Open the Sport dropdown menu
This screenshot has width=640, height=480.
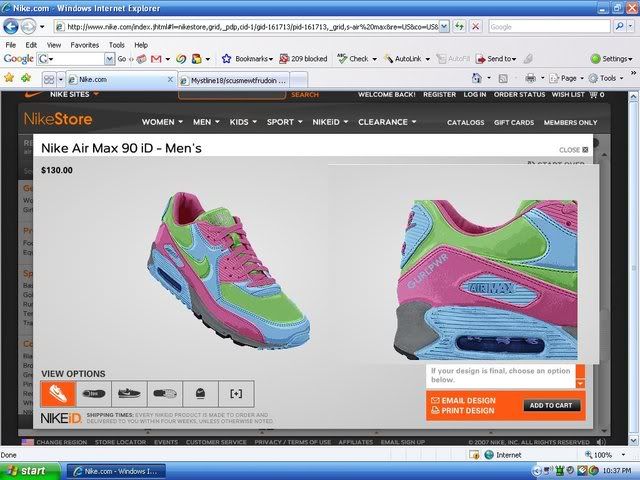(284, 122)
